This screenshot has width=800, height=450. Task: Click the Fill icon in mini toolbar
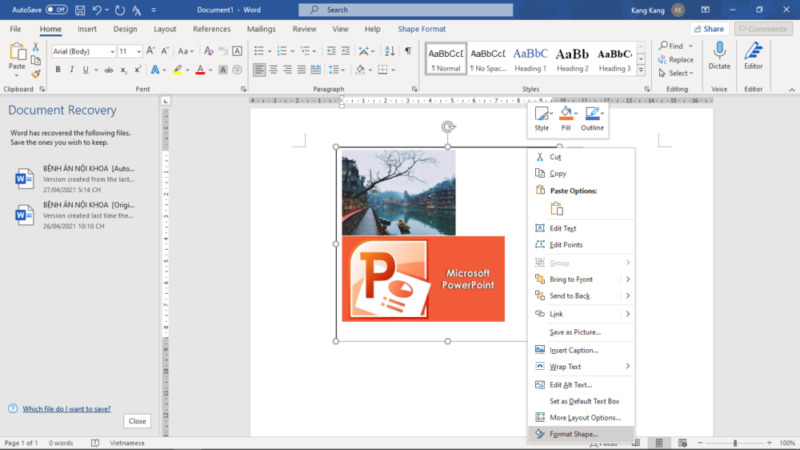coord(566,115)
